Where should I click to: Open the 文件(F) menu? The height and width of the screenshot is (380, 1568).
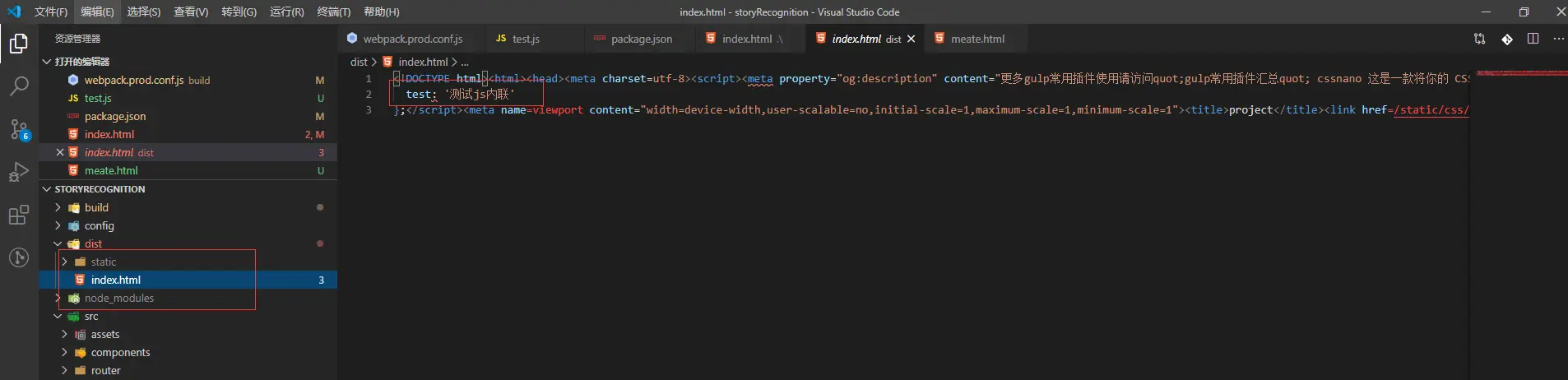(51, 12)
